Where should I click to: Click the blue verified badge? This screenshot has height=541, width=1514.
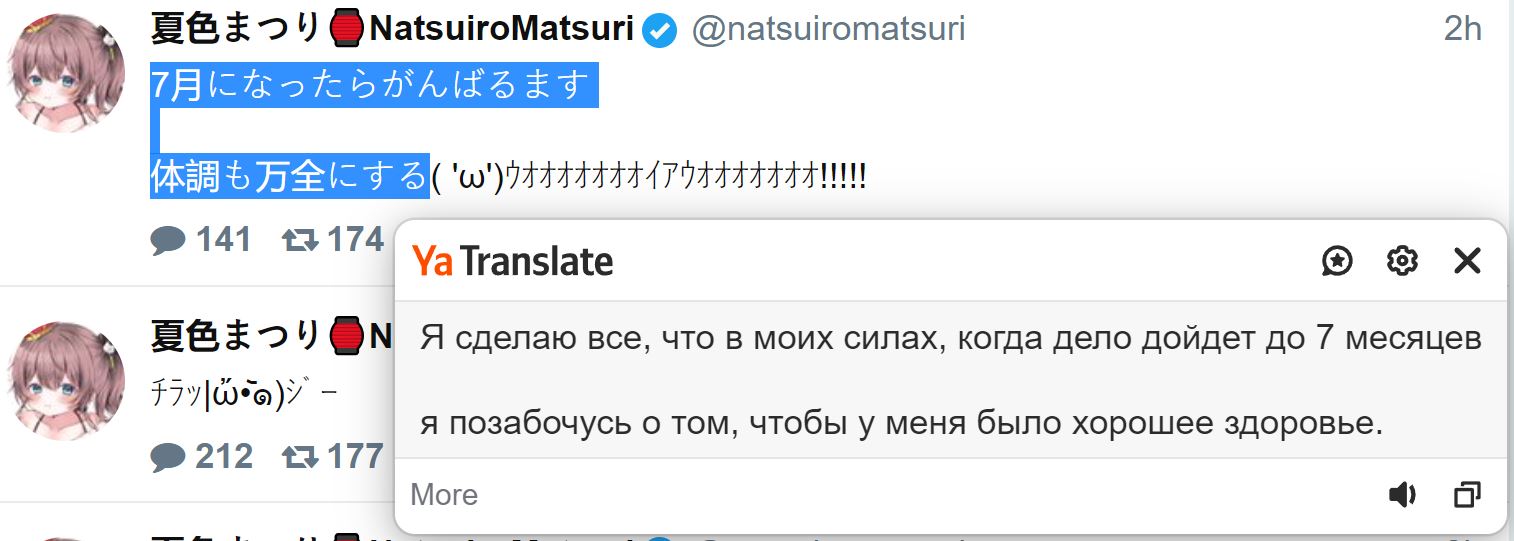pyautogui.click(x=659, y=30)
